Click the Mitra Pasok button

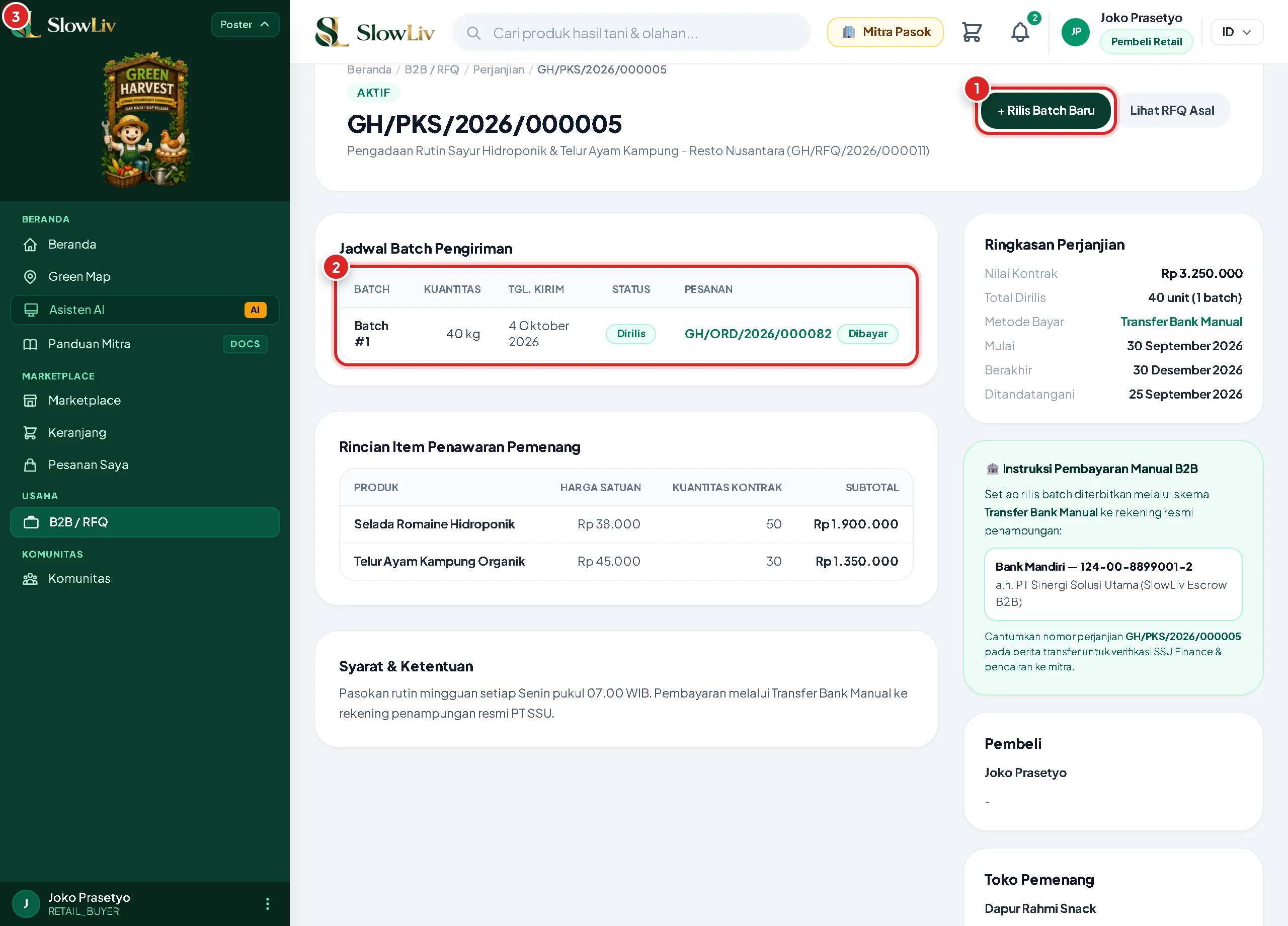886,32
